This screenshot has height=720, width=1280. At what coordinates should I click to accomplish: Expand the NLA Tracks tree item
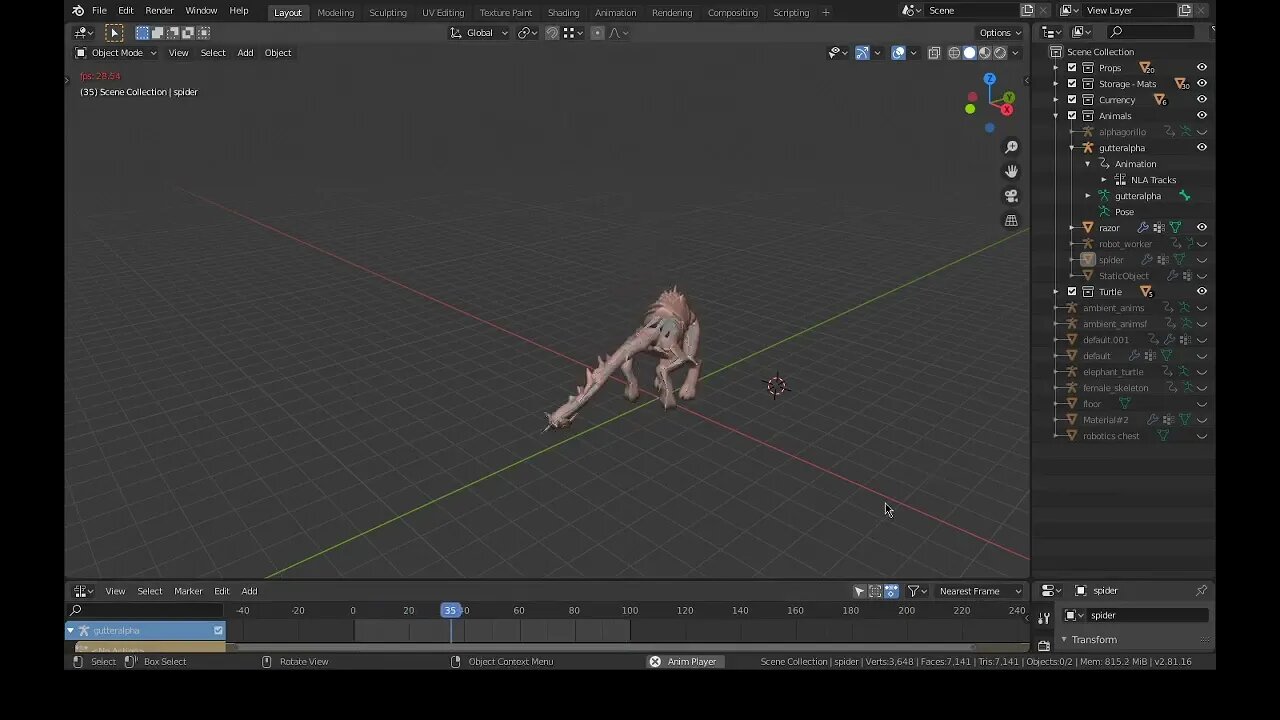[1104, 180]
